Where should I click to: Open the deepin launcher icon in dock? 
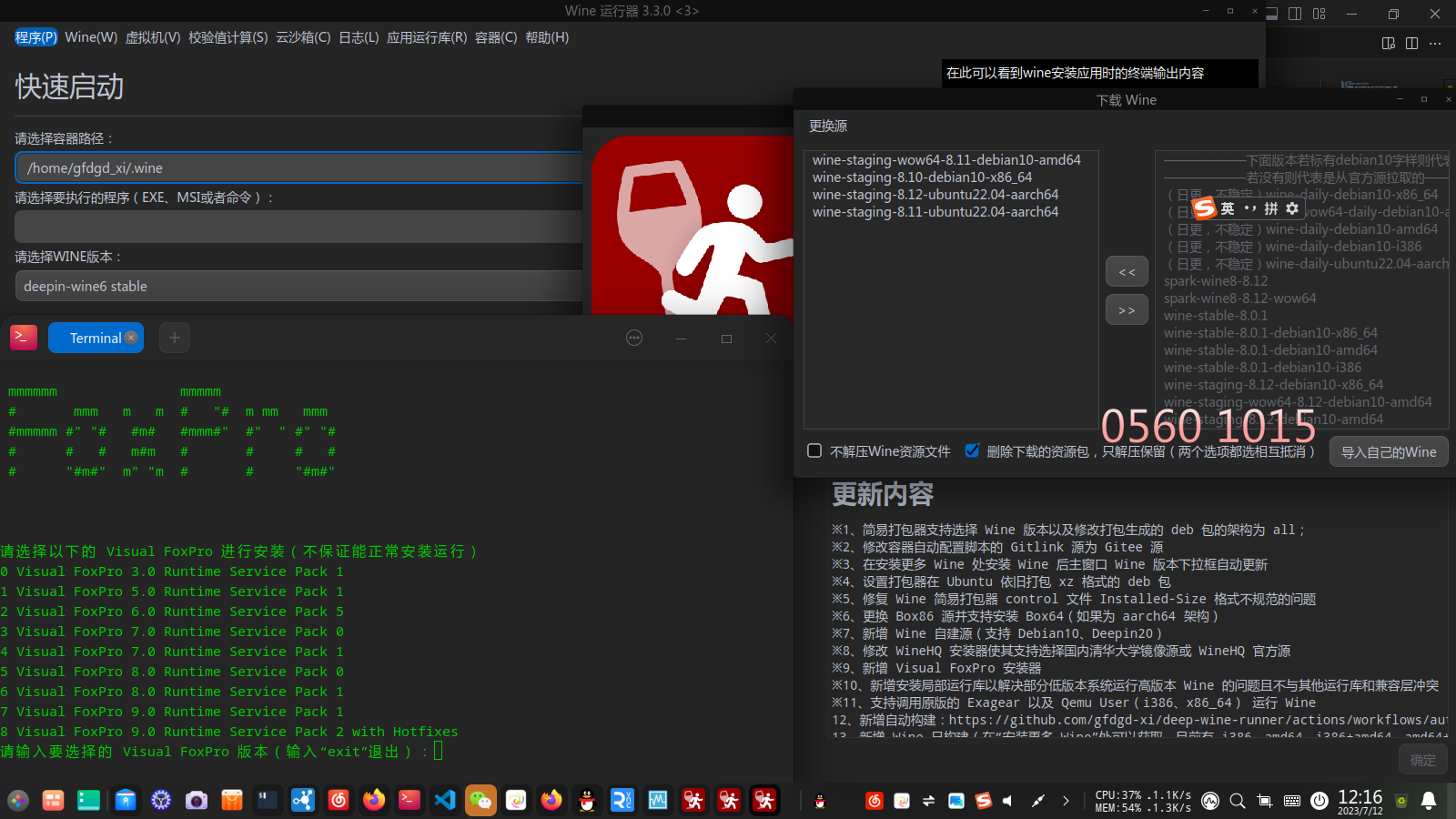pos(18,800)
